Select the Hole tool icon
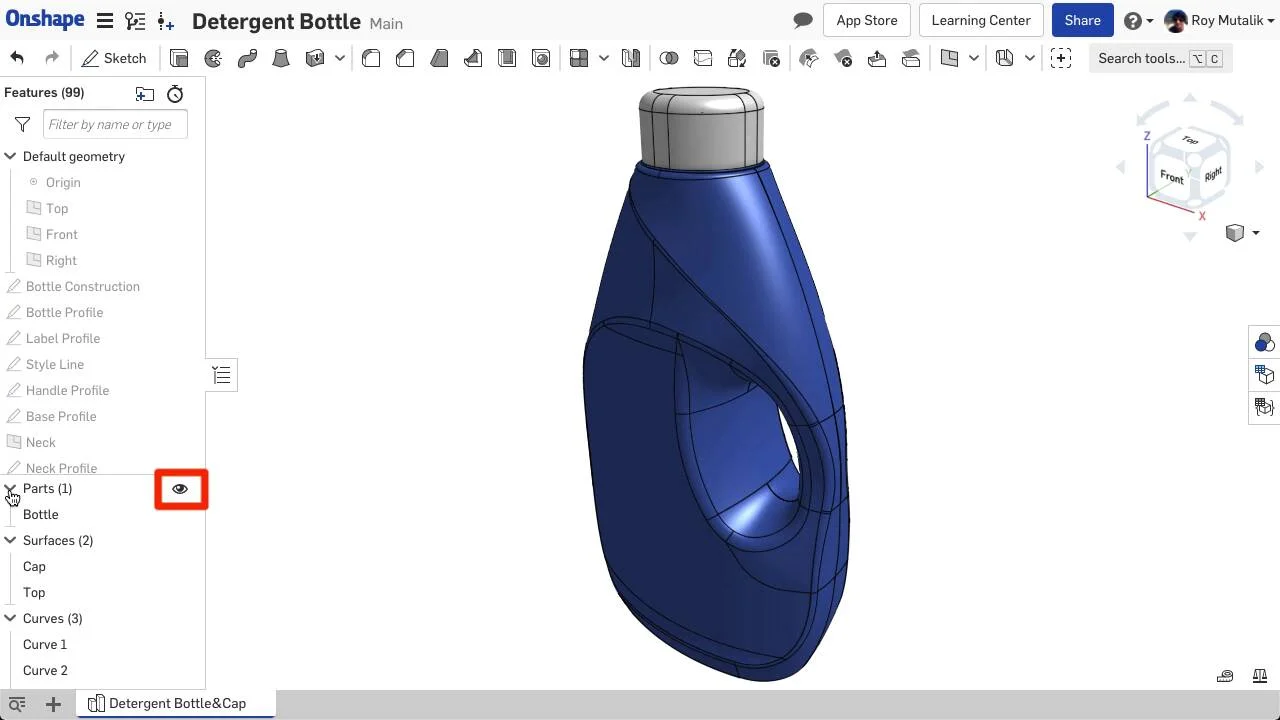 (541, 58)
